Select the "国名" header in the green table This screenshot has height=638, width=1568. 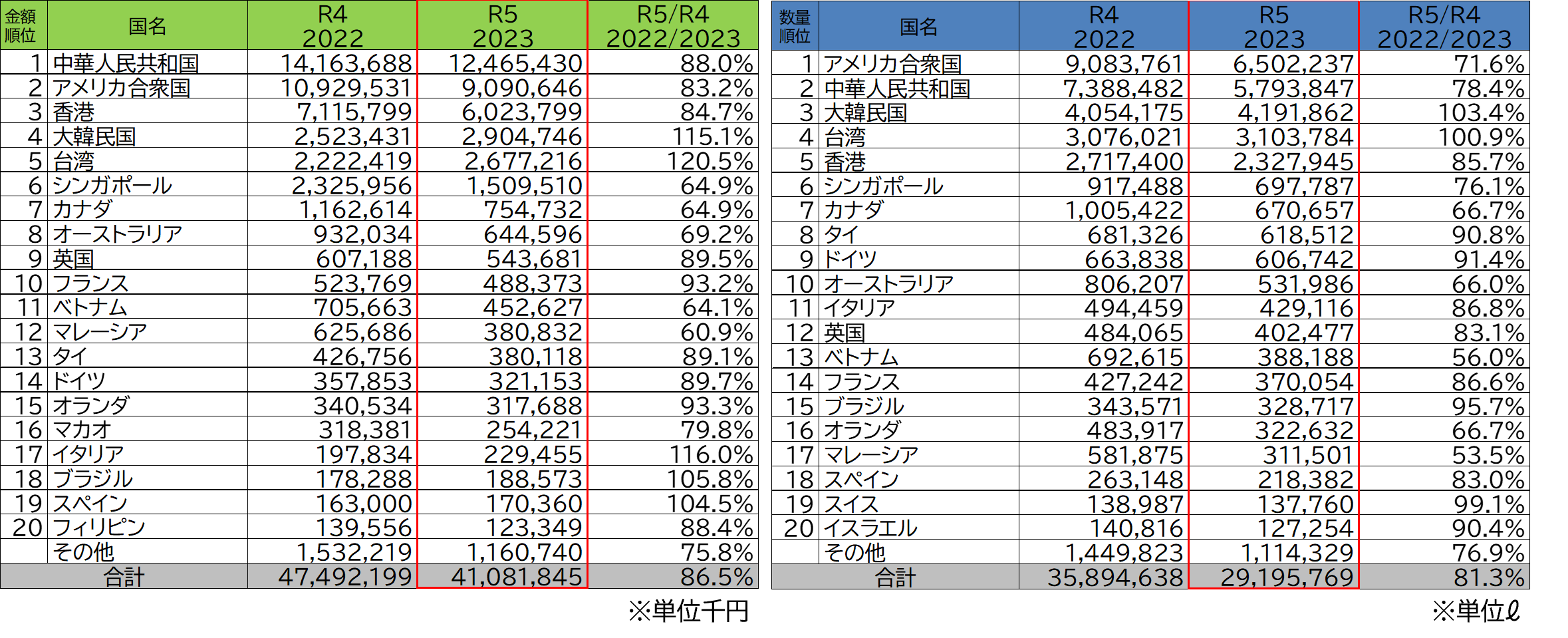[x=148, y=25]
